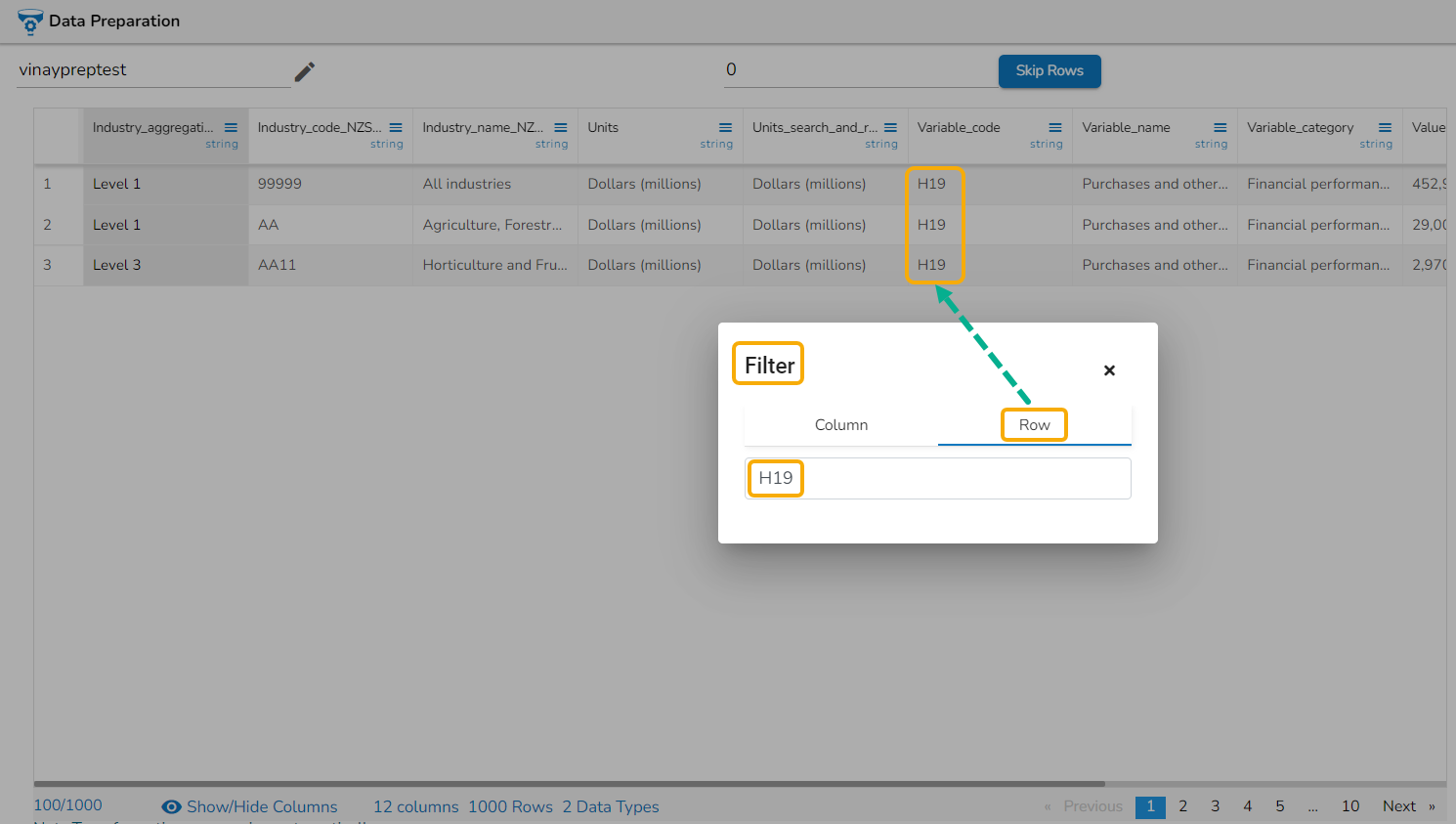Go to page 2
Screen dimensions: 1456x824
1182,806
